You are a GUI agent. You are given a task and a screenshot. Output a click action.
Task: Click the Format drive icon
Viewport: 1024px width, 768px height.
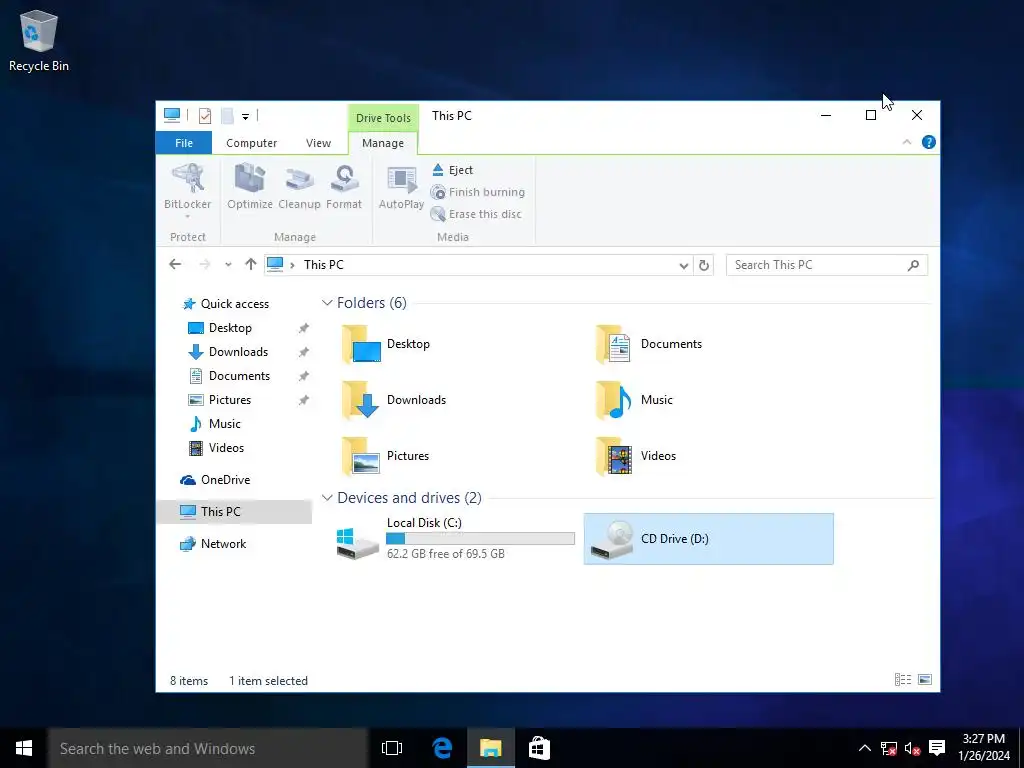click(x=344, y=187)
